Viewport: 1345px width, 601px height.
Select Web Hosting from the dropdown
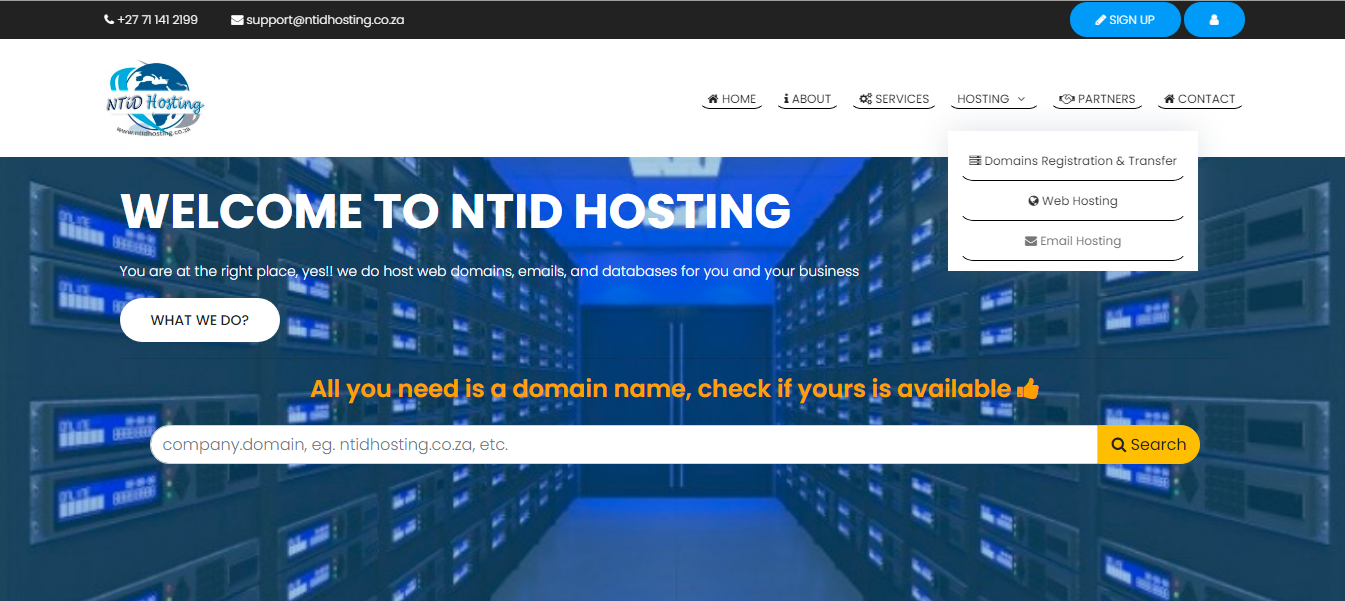point(1079,201)
